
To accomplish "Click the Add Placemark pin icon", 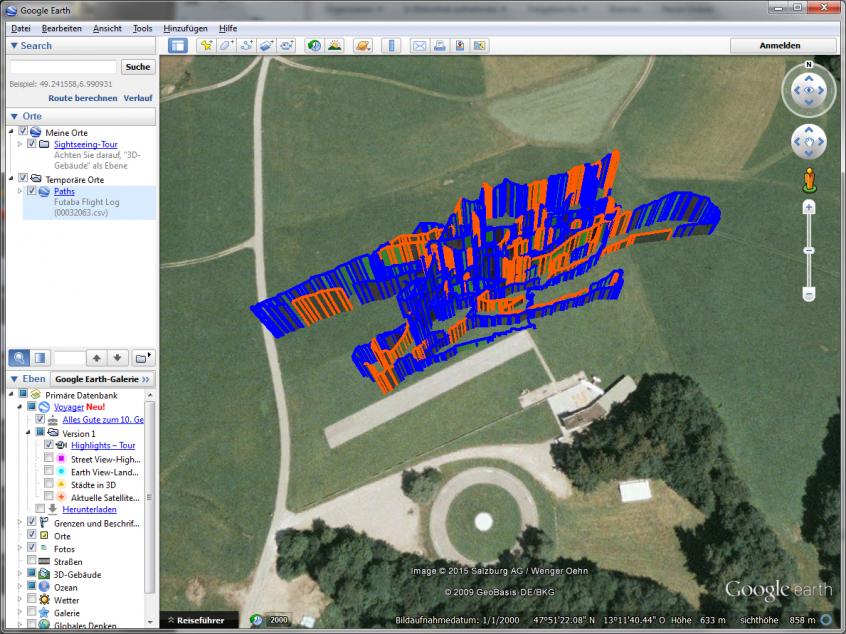I will pos(206,45).
